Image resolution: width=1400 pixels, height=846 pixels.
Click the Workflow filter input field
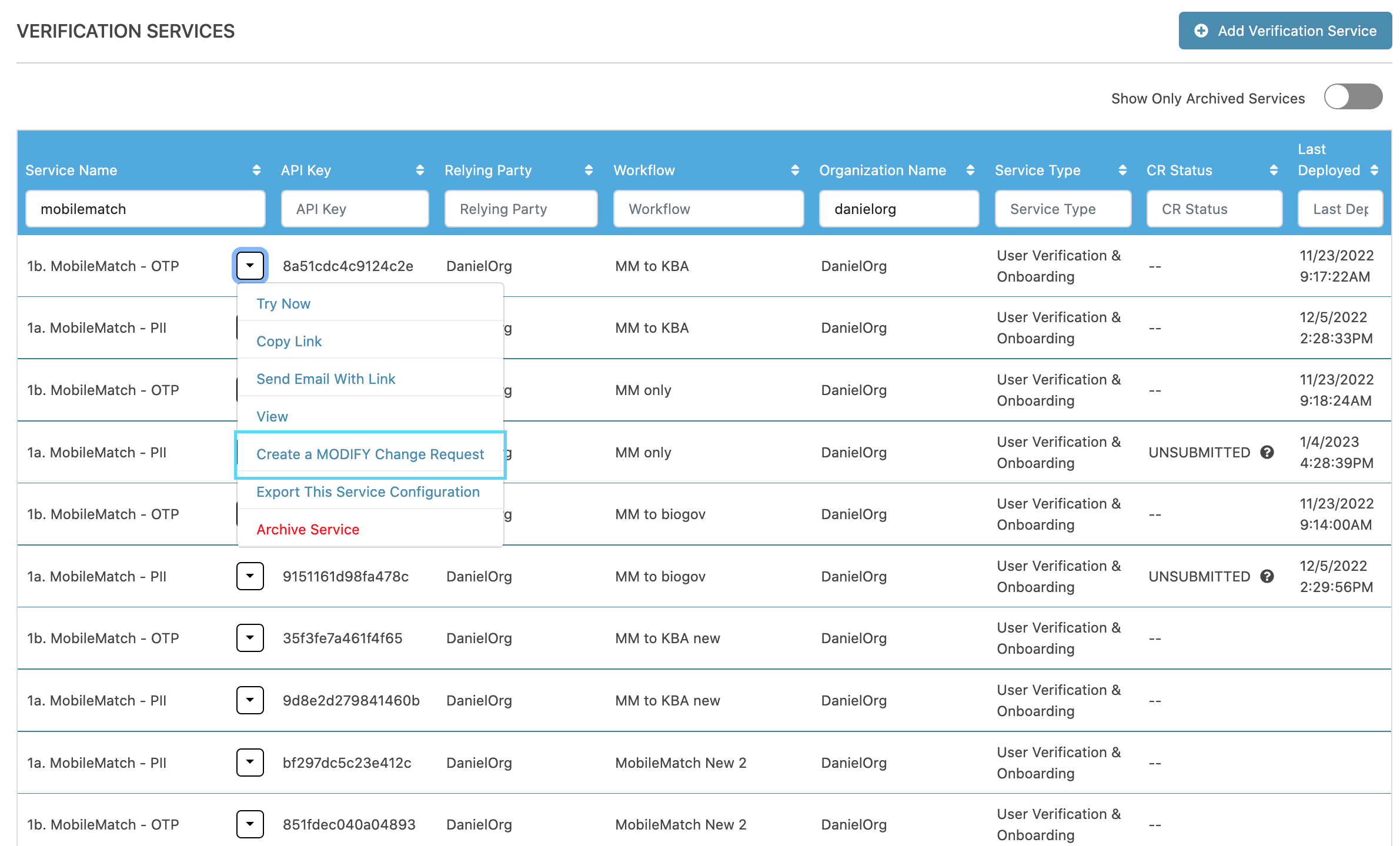tap(708, 209)
